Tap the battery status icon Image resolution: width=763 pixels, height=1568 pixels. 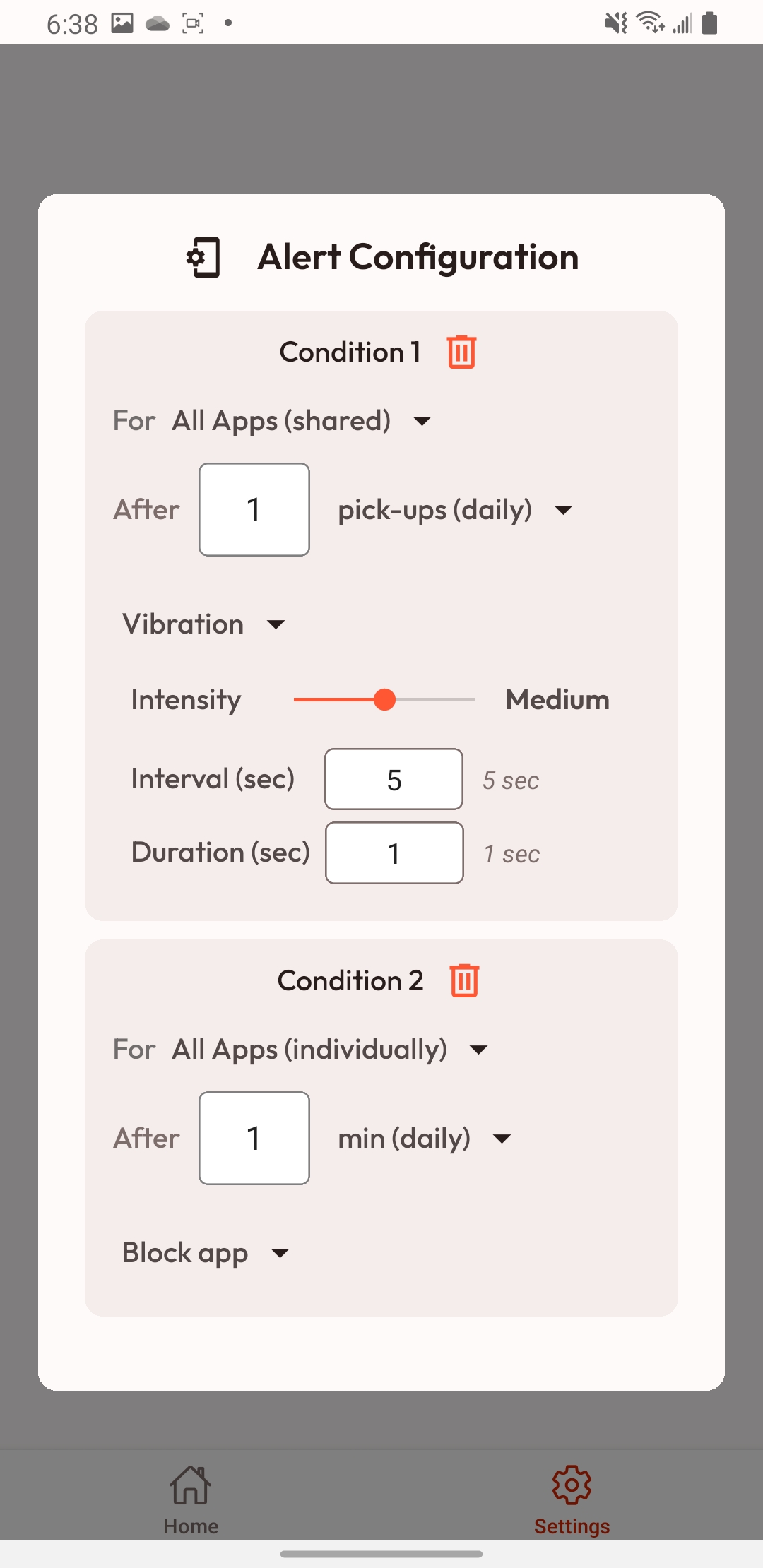point(710,23)
